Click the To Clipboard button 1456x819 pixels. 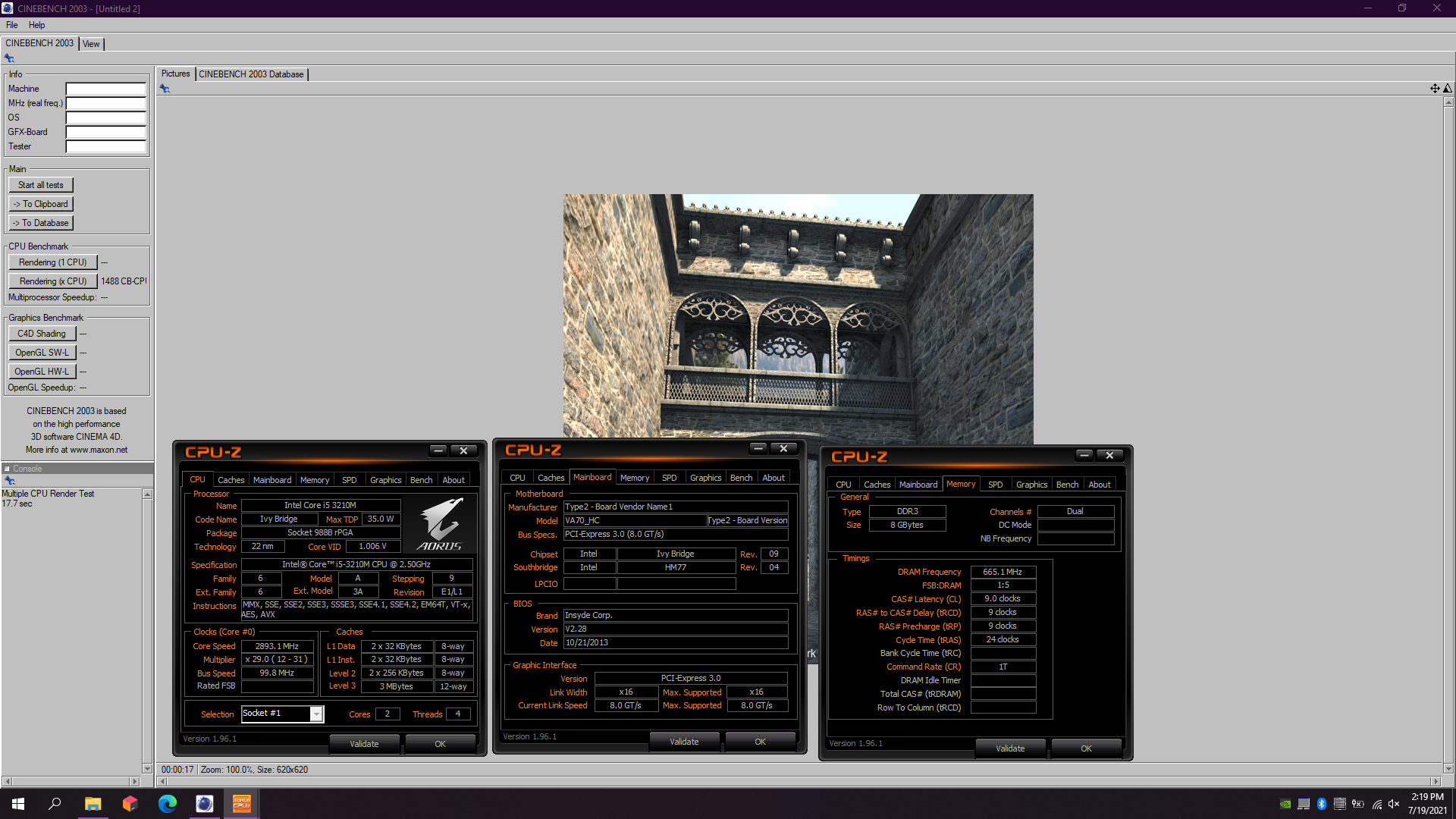pyautogui.click(x=41, y=204)
